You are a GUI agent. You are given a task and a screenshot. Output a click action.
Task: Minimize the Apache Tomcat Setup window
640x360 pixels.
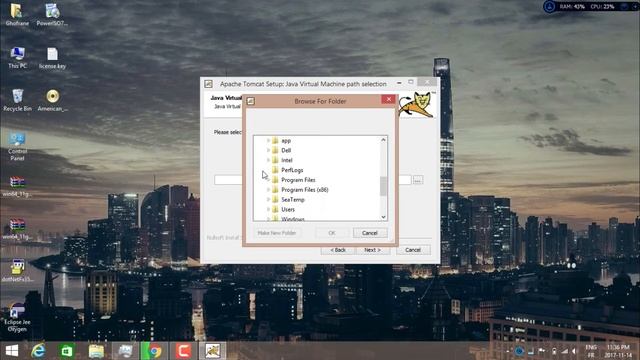(399, 83)
